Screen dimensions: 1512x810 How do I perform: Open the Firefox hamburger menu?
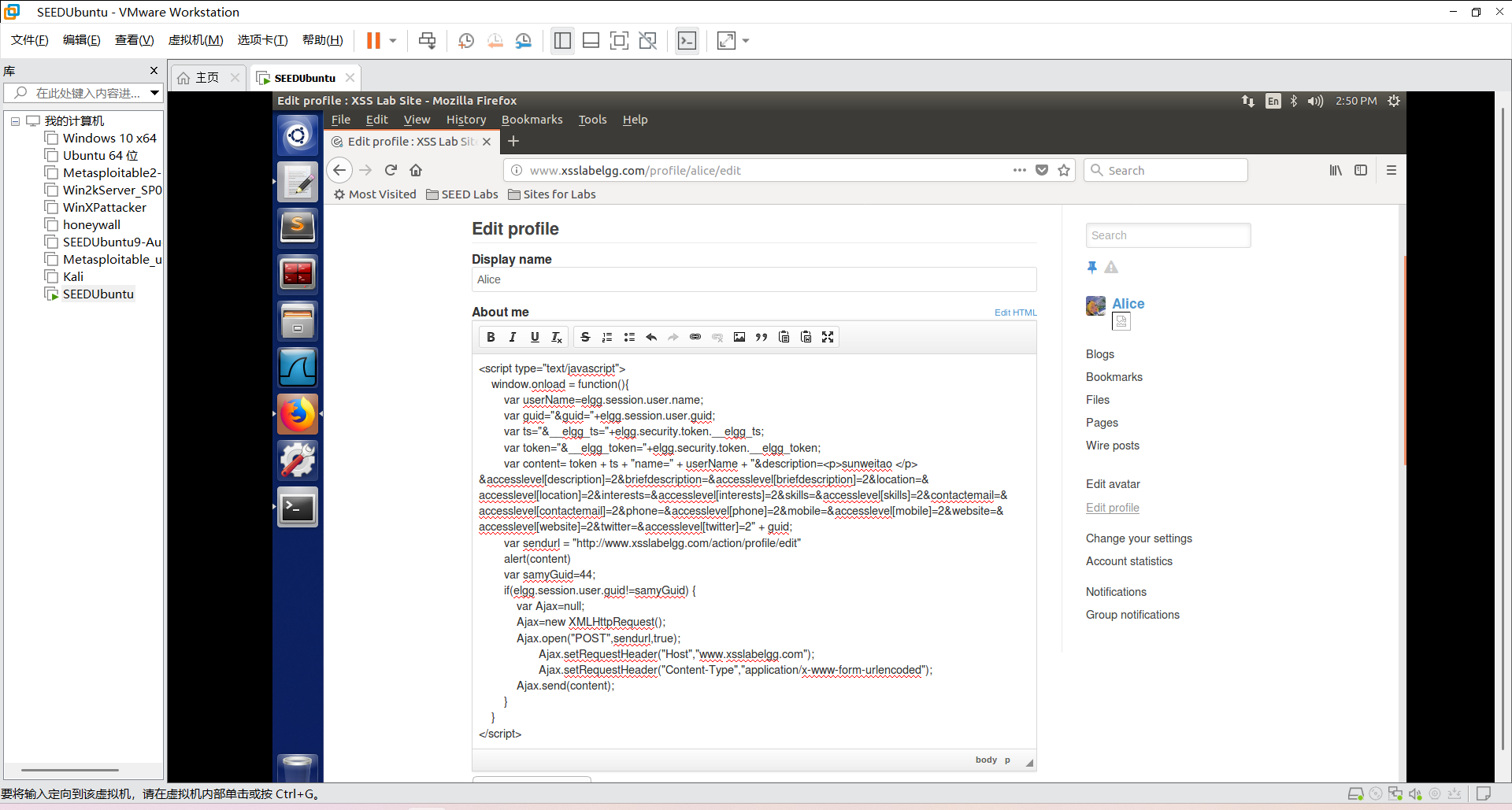(x=1392, y=170)
